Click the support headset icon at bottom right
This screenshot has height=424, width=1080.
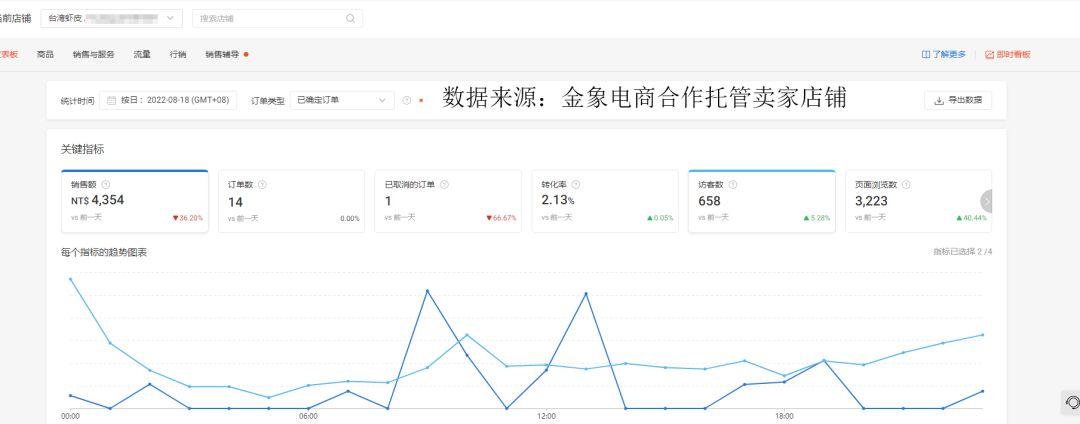[1072, 402]
